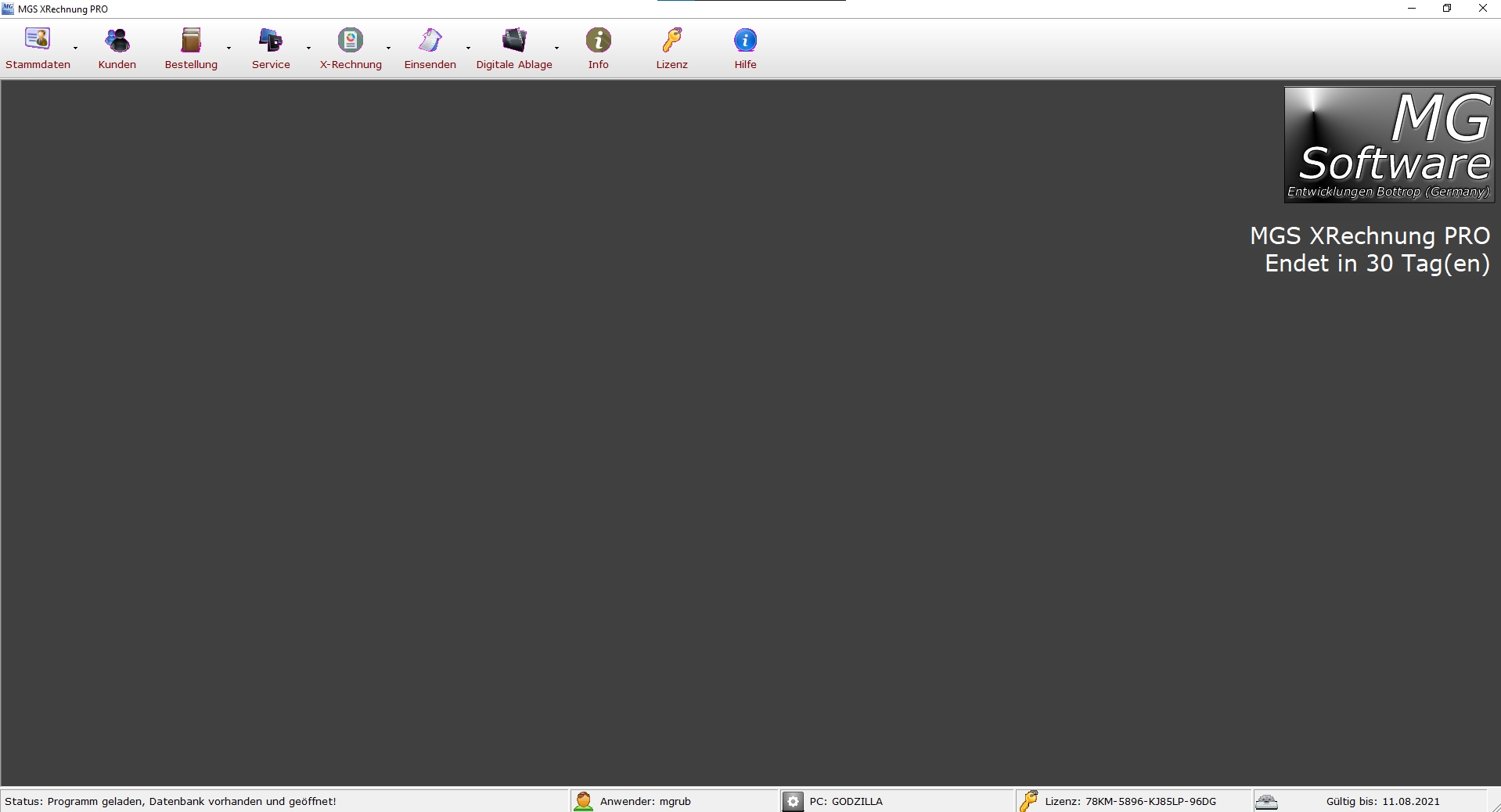Click the gear icon beside PC: GODZILLA
This screenshot has width=1501, height=812.
pyautogui.click(x=793, y=801)
